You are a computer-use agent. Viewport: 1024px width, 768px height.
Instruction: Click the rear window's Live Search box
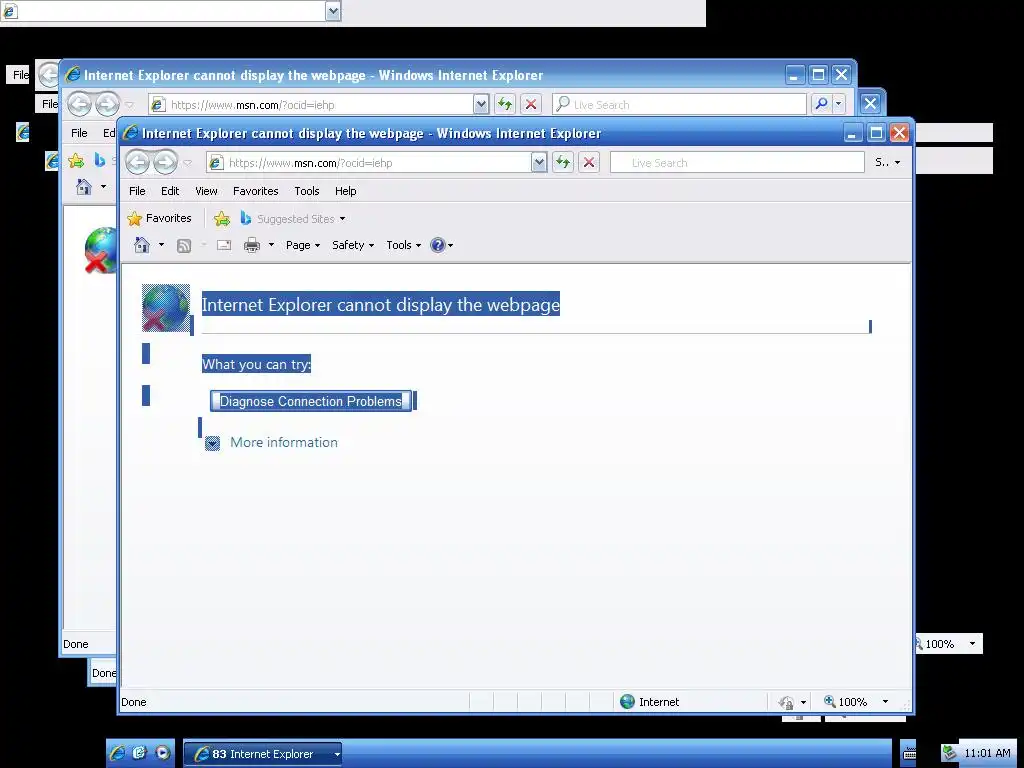tap(679, 104)
